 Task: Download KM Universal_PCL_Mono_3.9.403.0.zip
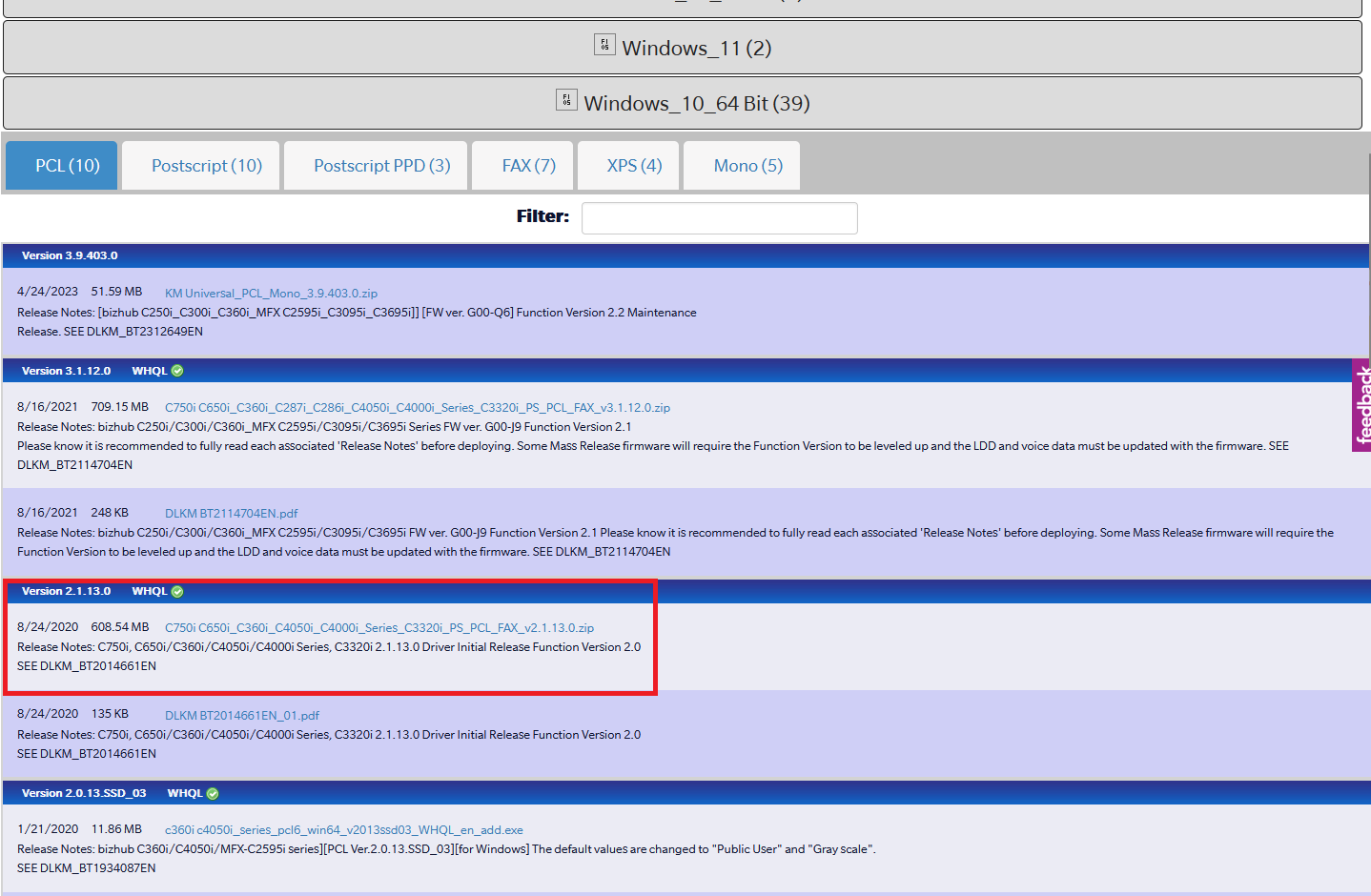(271, 294)
